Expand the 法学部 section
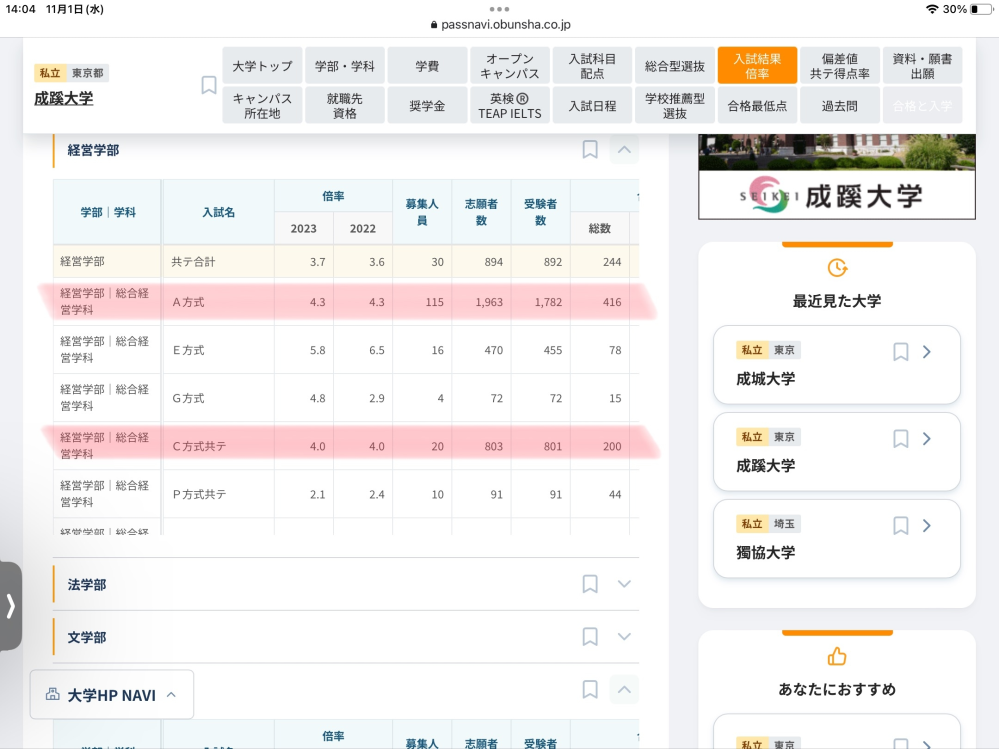Screen dimensions: 999x749 point(624,584)
